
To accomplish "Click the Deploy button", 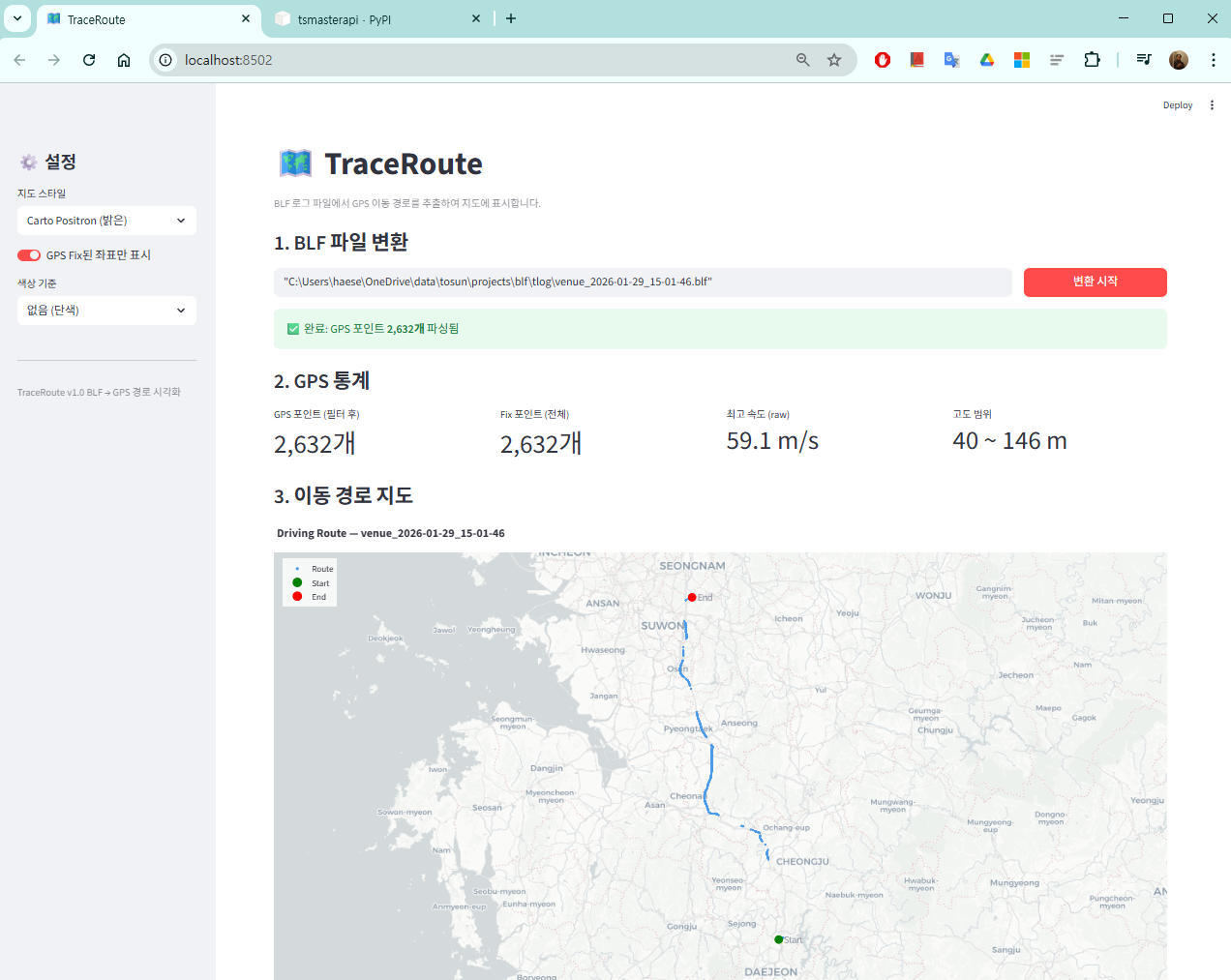I will coord(1178,105).
